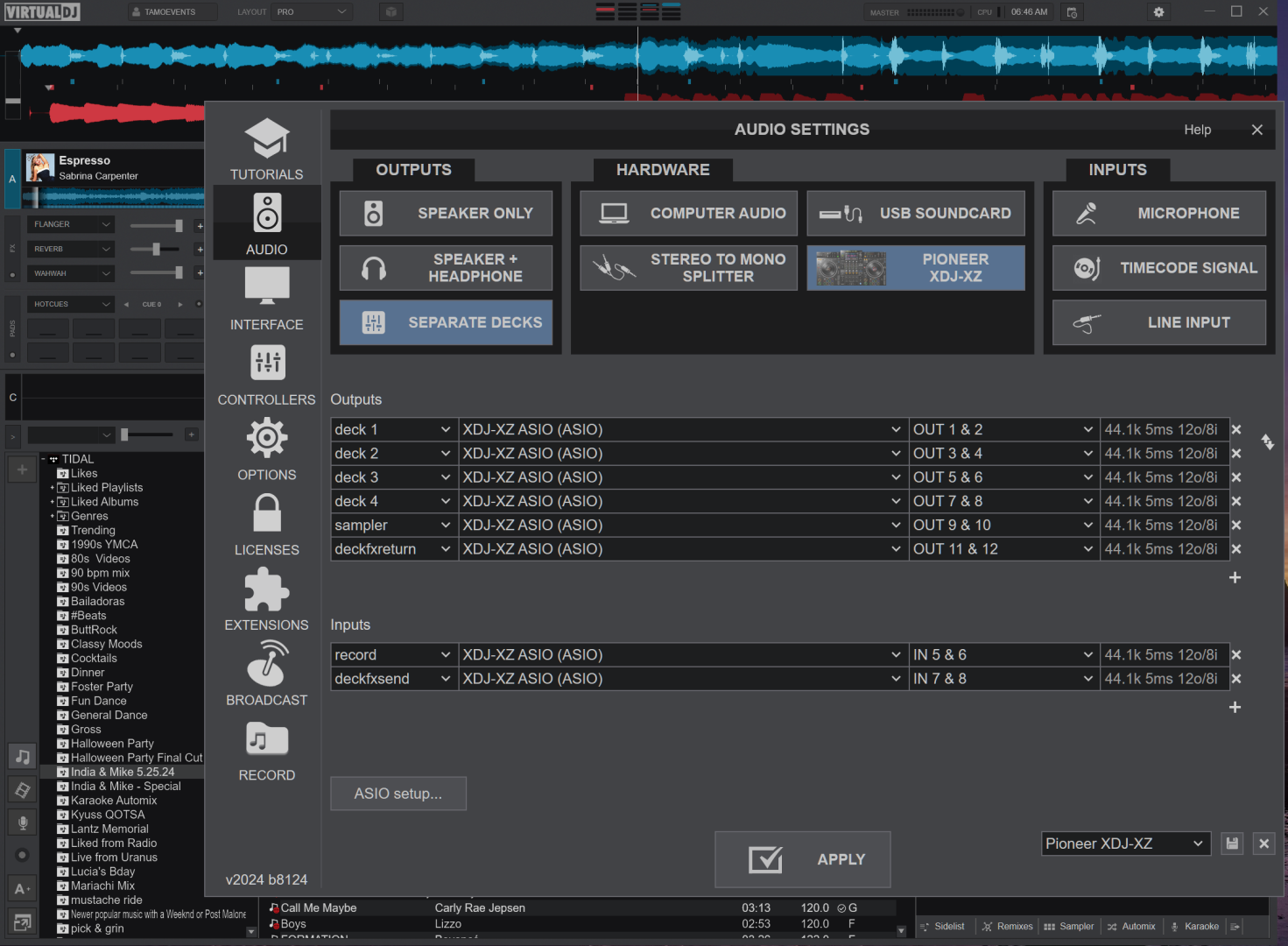Open the sampler row device dropdown
Screen dimensions: 1288x946
click(x=683, y=526)
